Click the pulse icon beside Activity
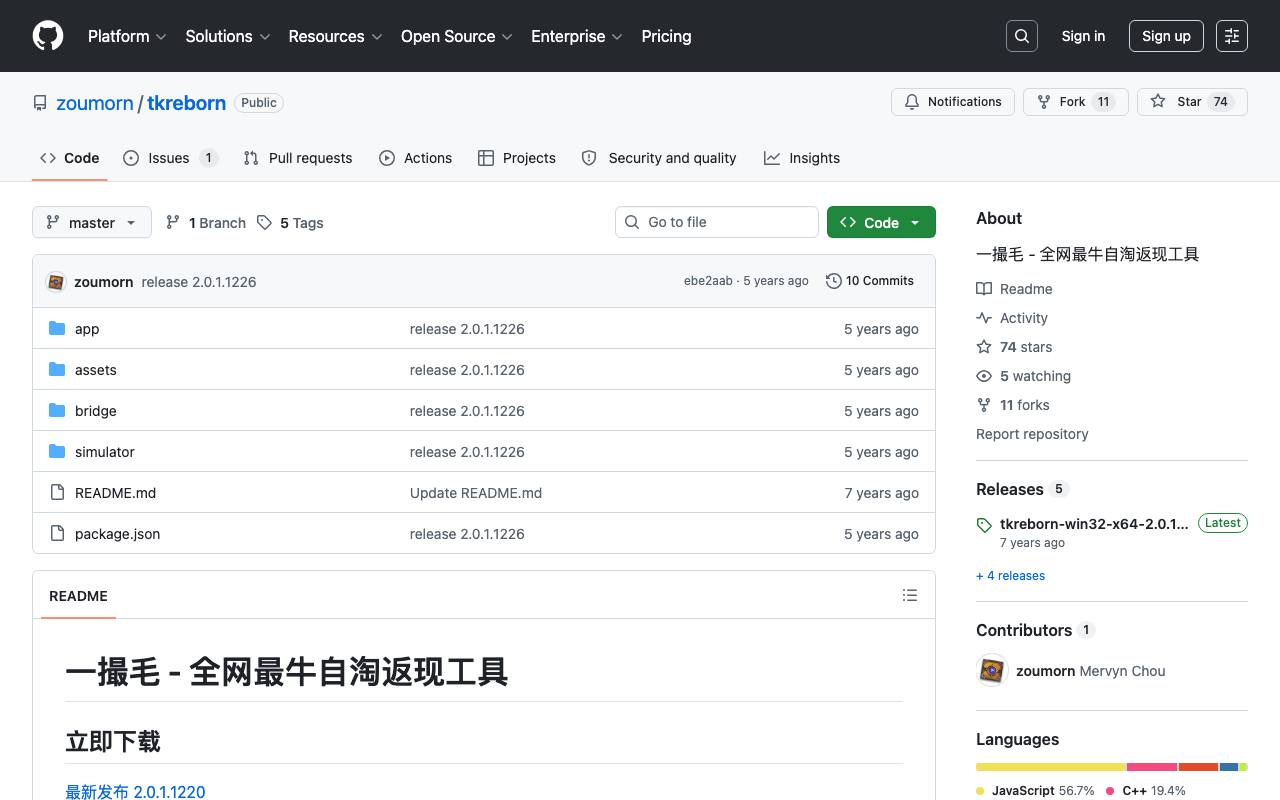Image resolution: width=1280 pixels, height=800 pixels. pos(984,318)
